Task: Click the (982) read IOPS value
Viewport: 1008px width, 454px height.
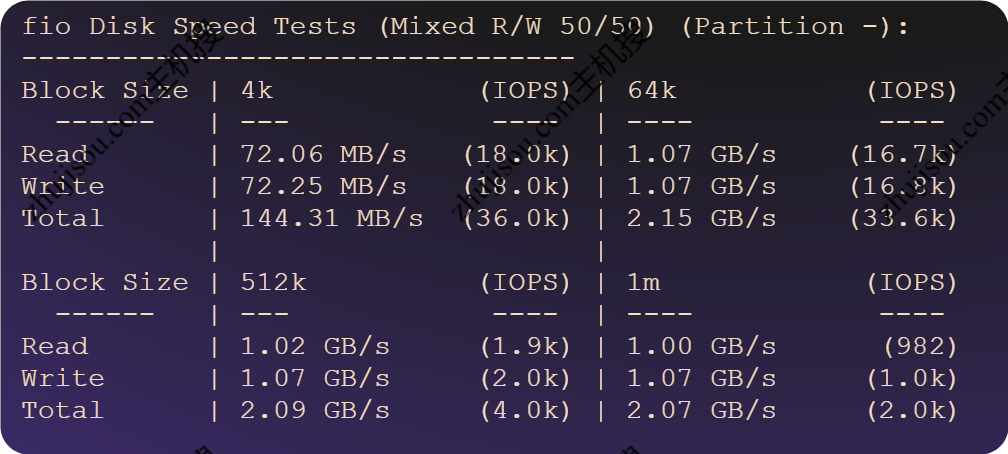Action: coord(920,347)
